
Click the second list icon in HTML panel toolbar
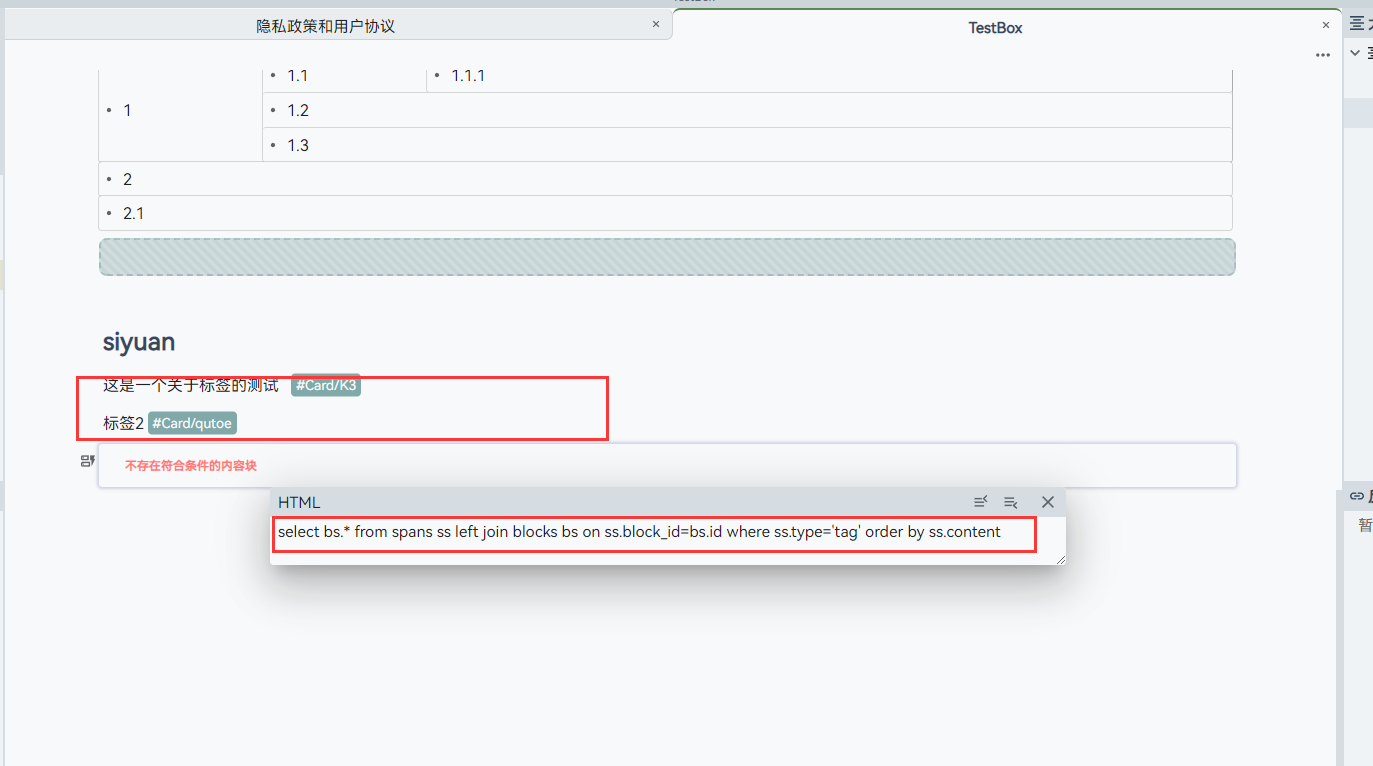(x=1011, y=502)
